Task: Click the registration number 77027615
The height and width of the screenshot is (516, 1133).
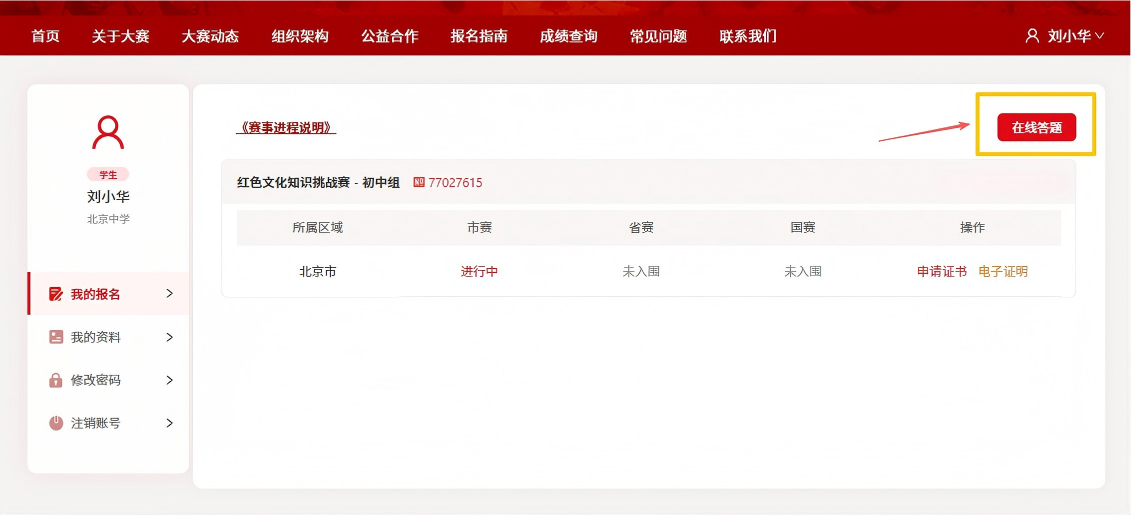Action: pos(455,183)
